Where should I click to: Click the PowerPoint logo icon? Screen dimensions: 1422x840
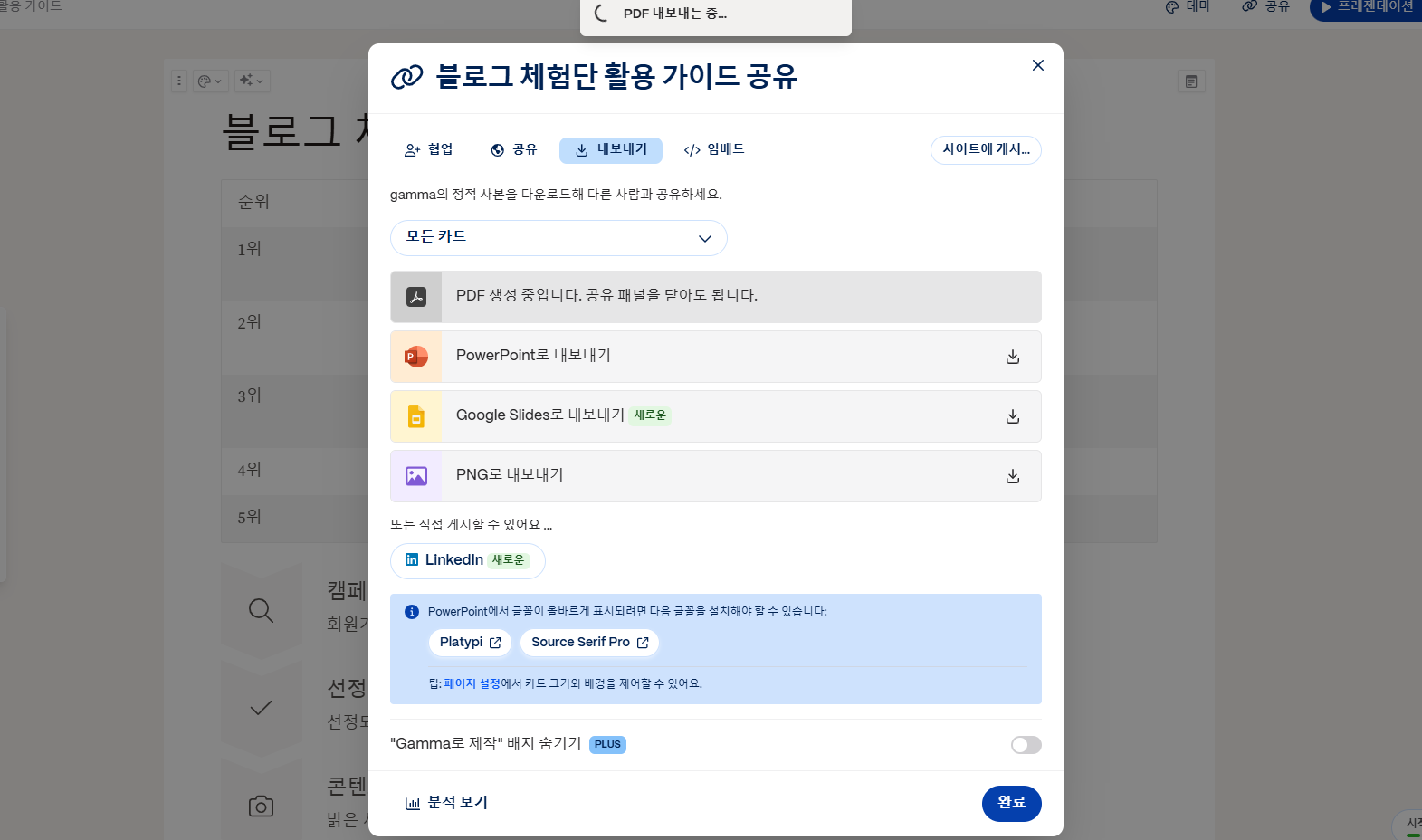[416, 357]
